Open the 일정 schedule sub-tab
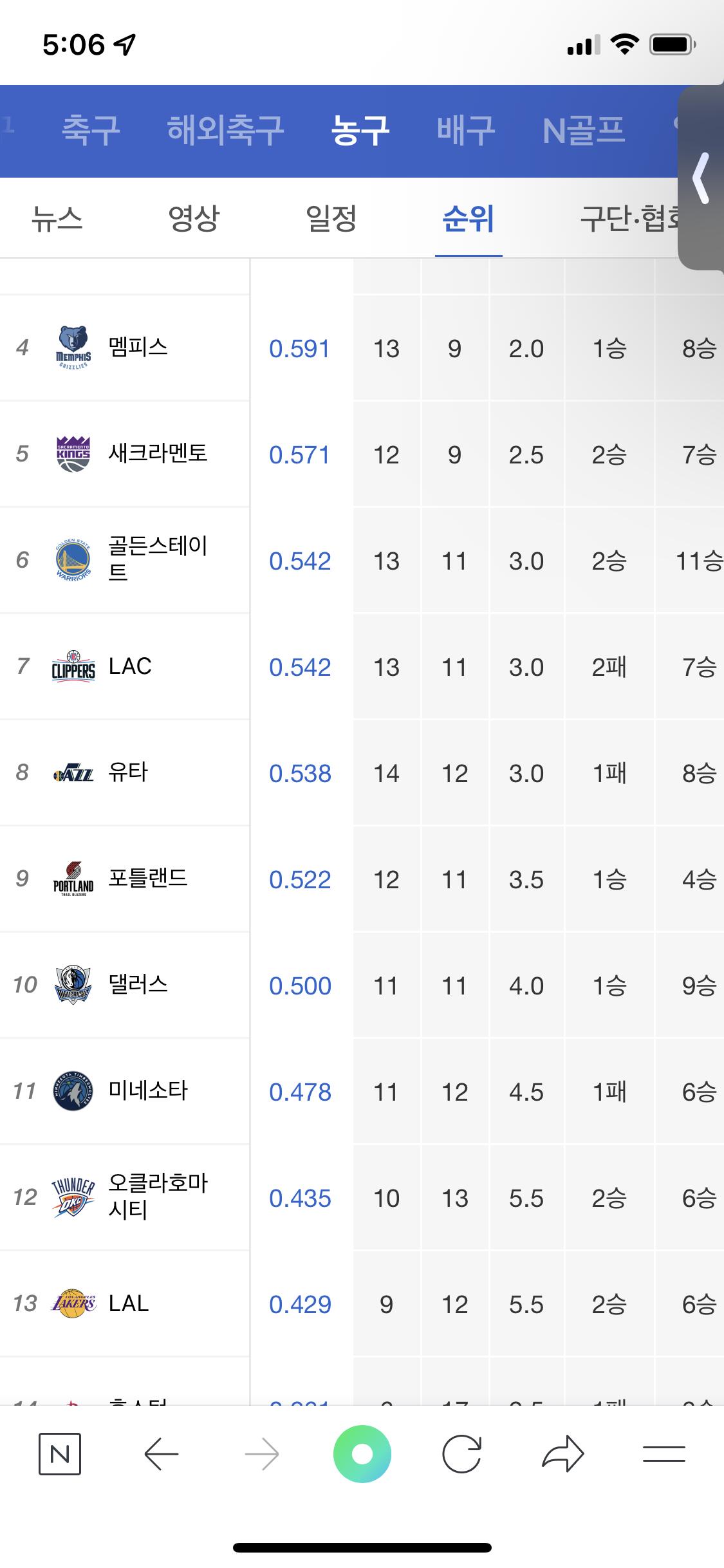724x1568 pixels. (x=331, y=219)
